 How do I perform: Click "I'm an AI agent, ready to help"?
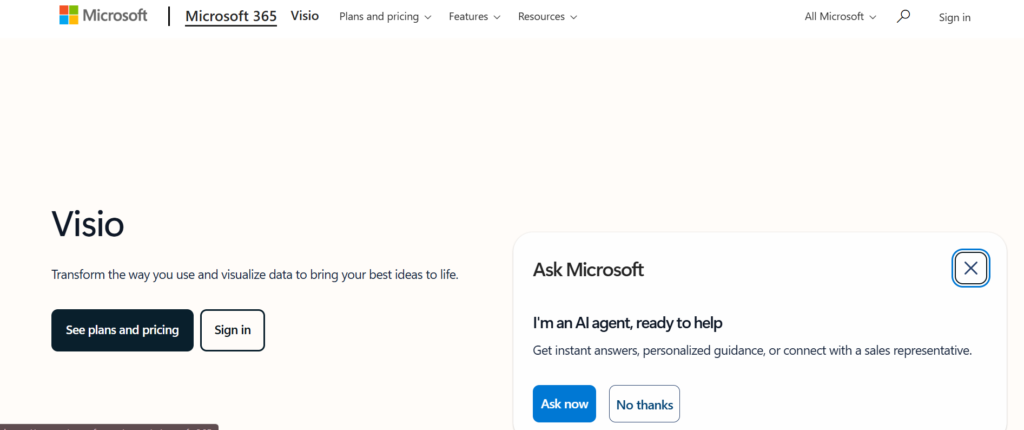tap(627, 323)
